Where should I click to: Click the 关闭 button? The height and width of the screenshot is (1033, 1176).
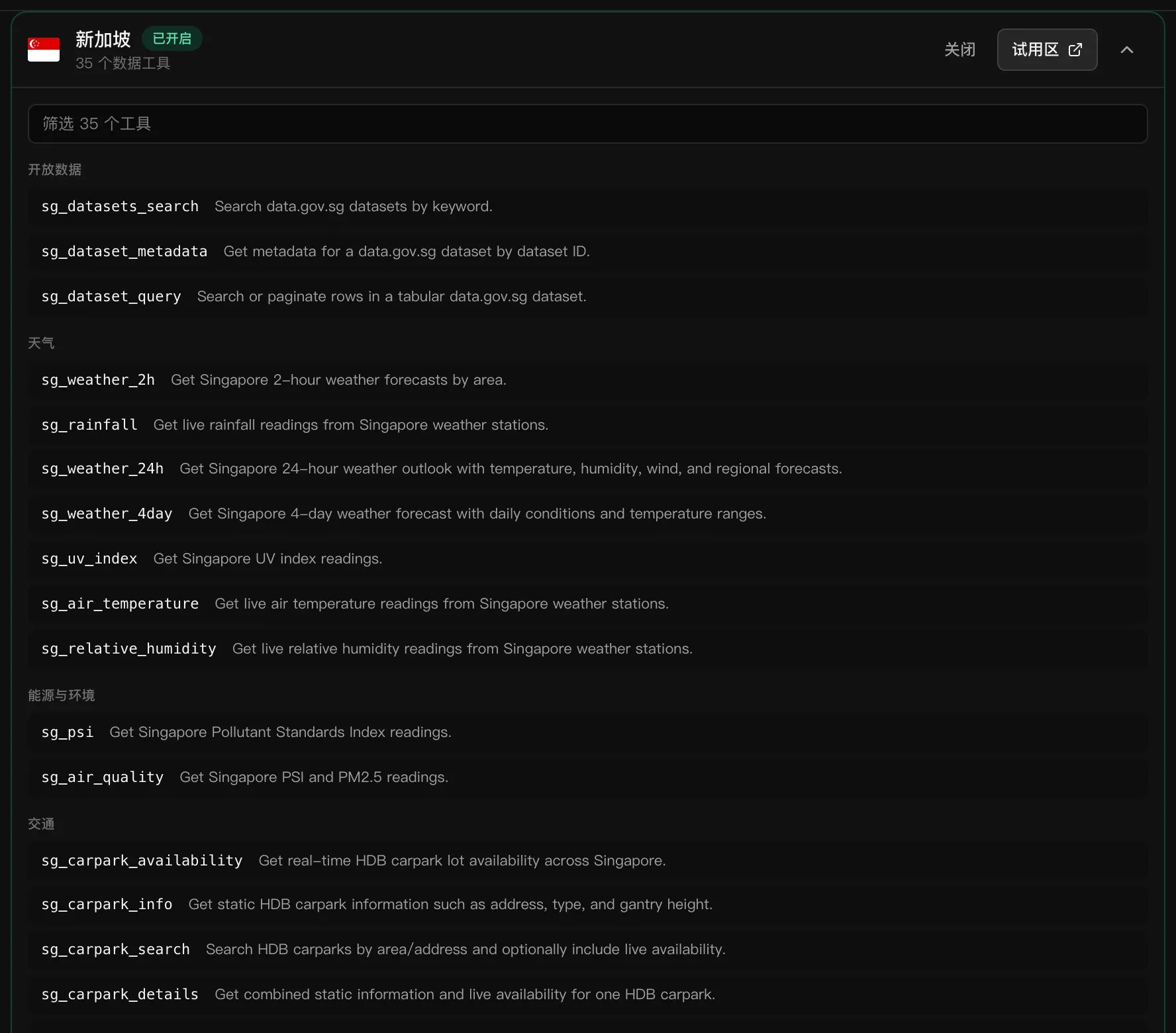coord(959,50)
